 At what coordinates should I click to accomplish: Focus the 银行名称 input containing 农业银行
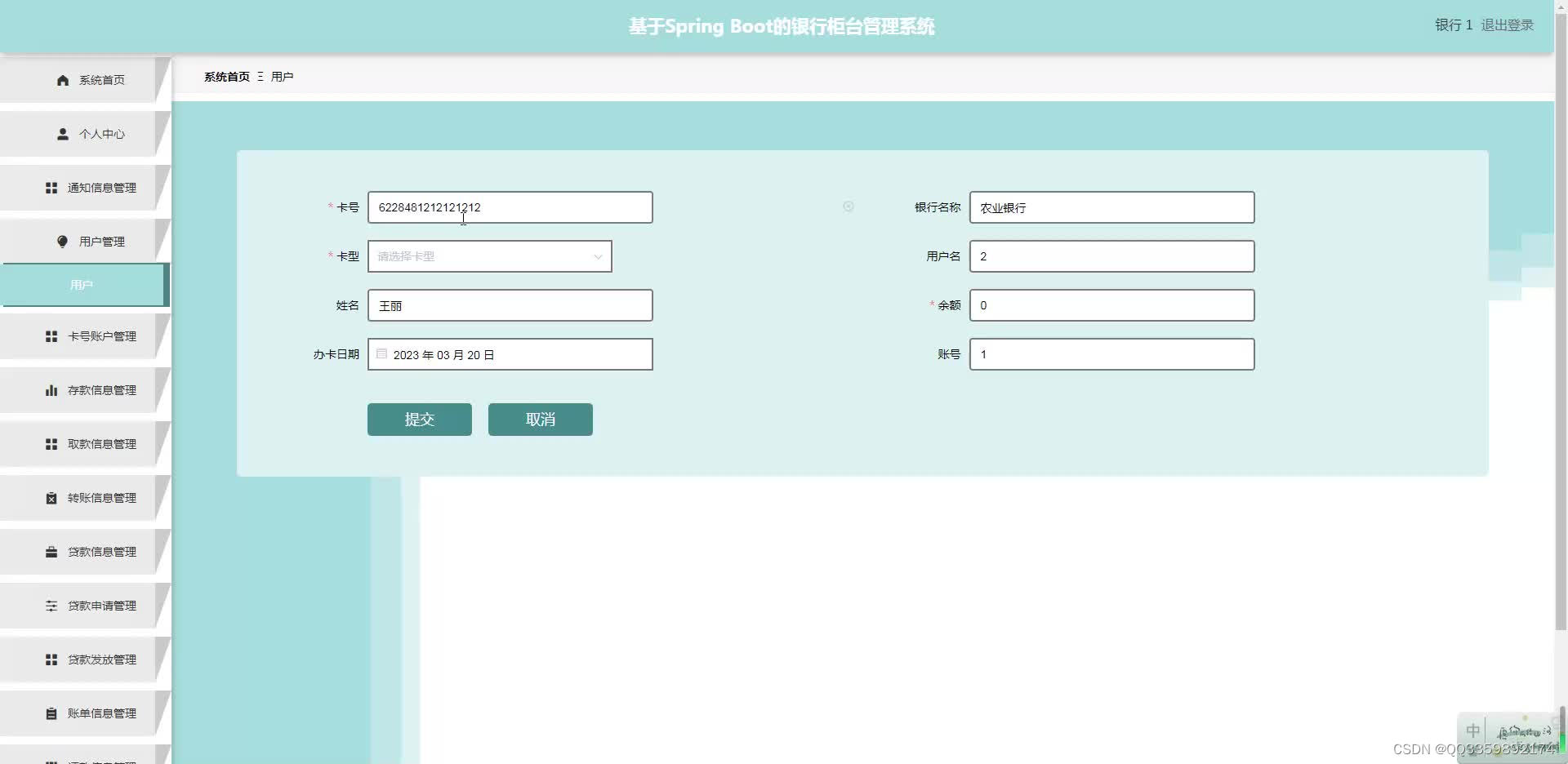(1112, 207)
